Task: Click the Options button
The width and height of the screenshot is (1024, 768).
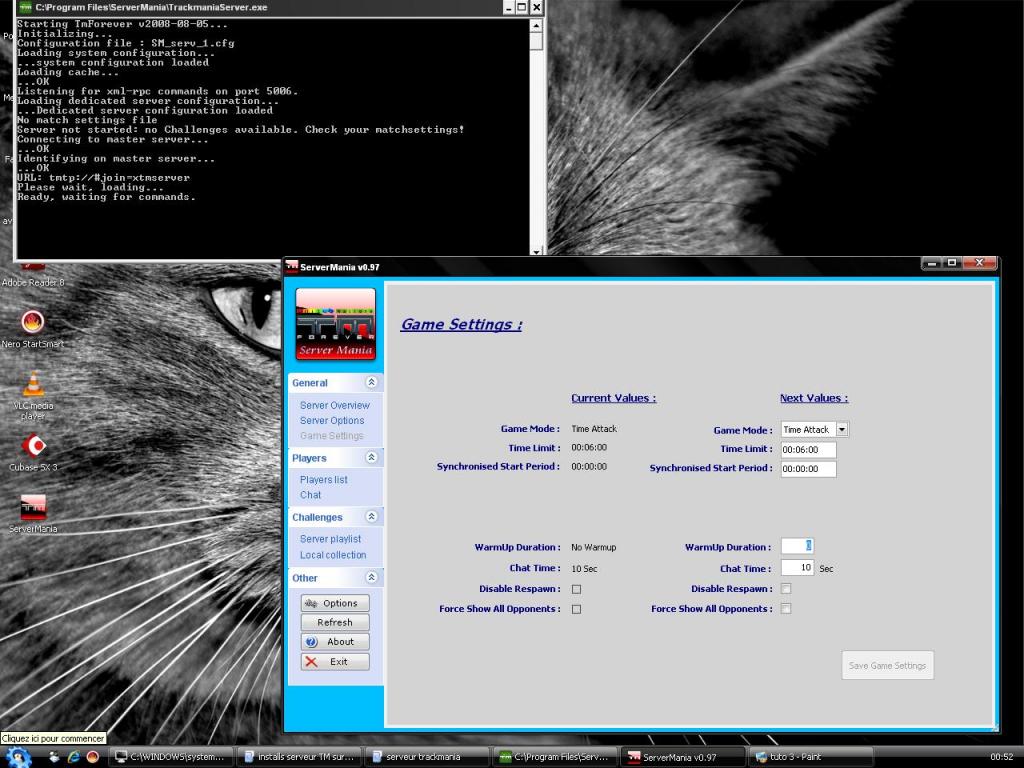Action: [335, 603]
